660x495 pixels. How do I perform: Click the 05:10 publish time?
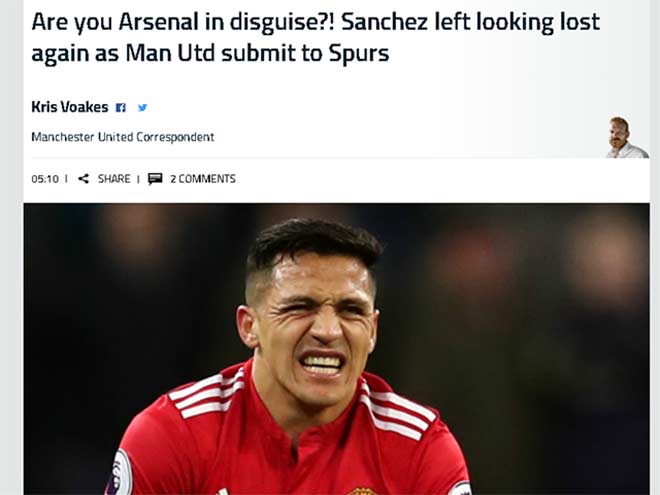[44, 179]
